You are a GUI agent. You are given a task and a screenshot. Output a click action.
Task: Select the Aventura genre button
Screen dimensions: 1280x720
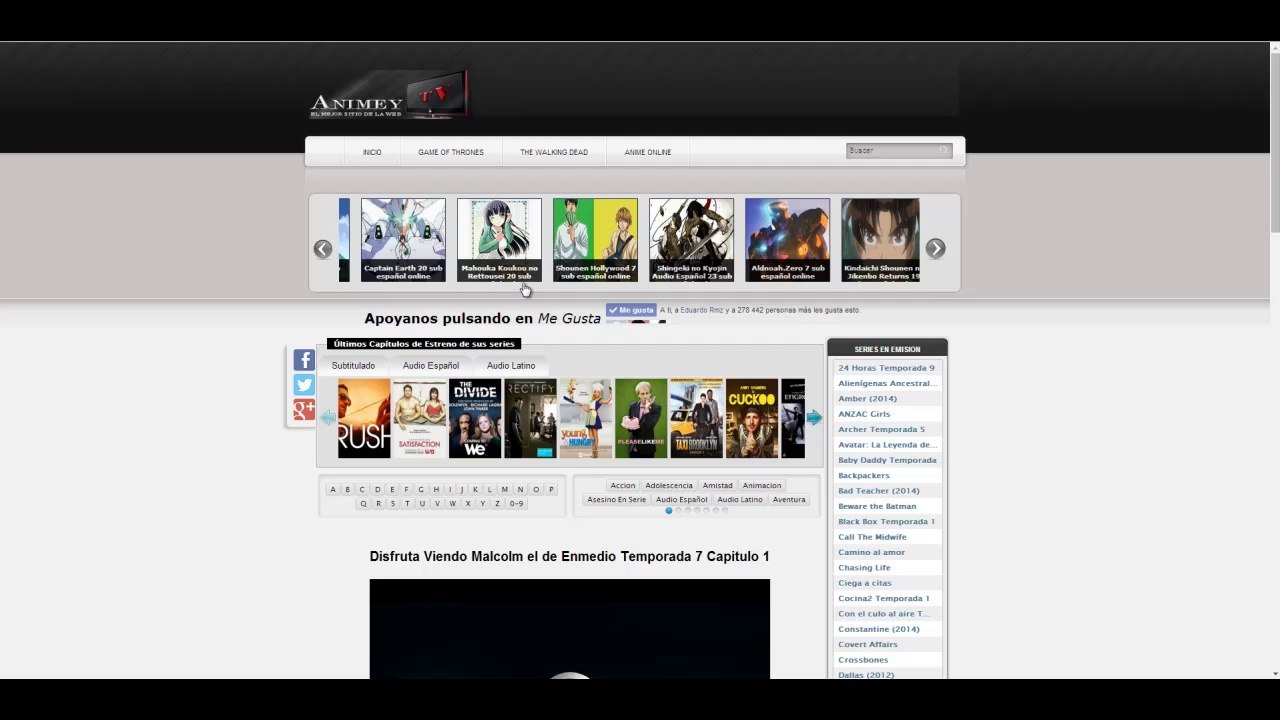click(789, 500)
